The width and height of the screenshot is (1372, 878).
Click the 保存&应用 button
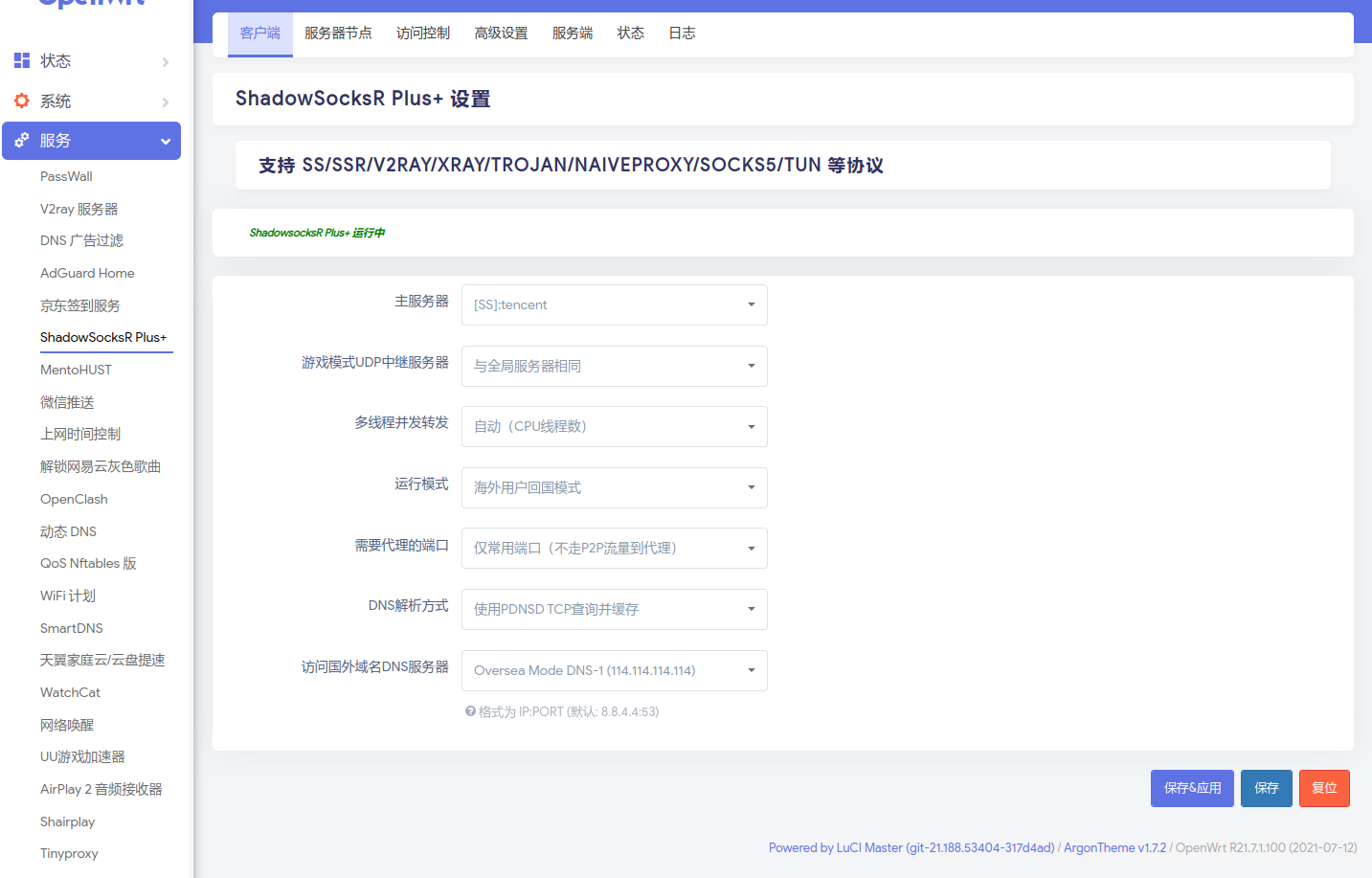pyautogui.click(x=1192, y=788)
